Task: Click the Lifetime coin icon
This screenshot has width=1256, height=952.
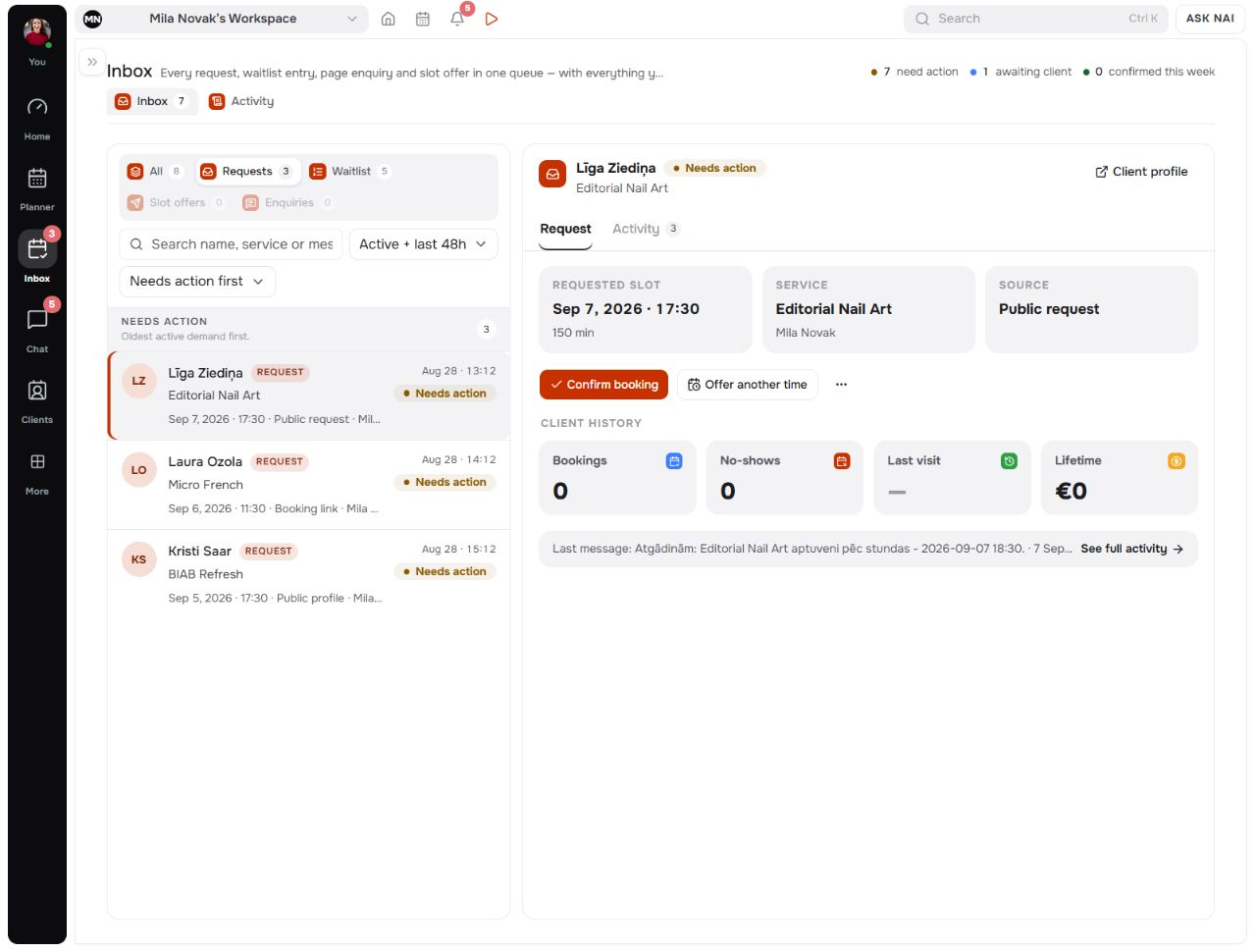Action: click(1177, 461)
